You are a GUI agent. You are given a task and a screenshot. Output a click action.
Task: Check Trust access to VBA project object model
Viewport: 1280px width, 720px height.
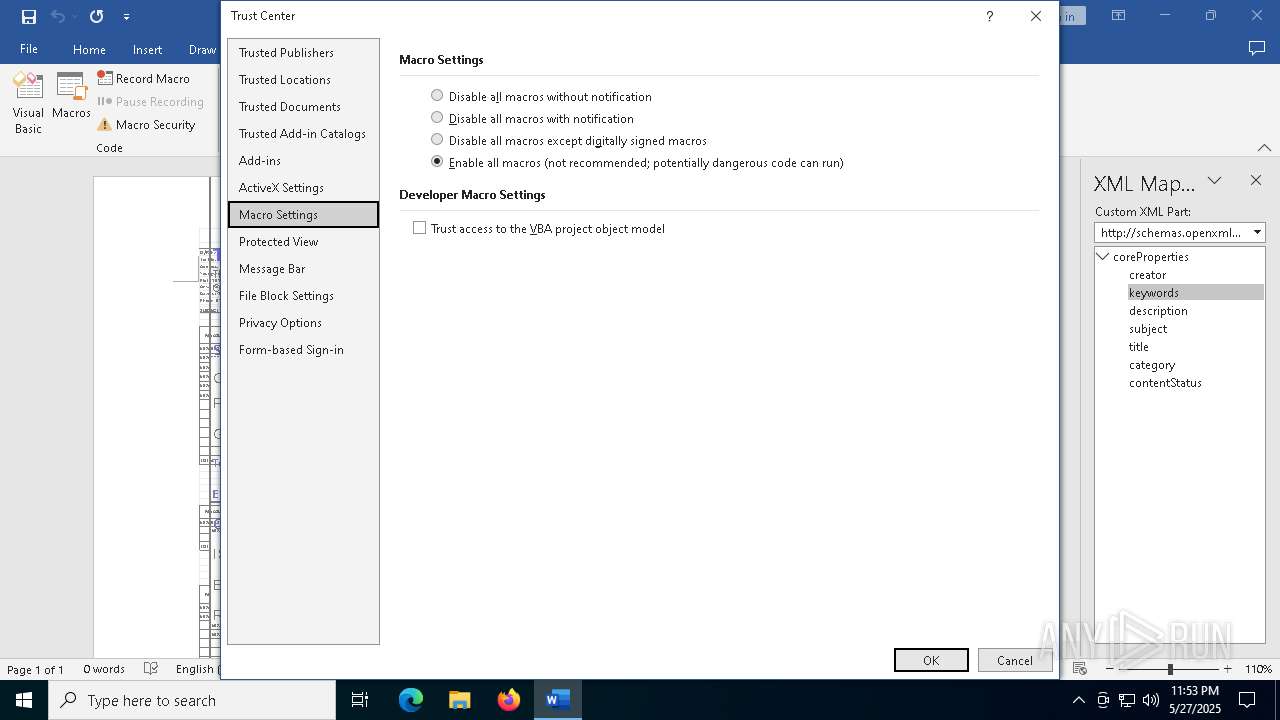[420, 228]
